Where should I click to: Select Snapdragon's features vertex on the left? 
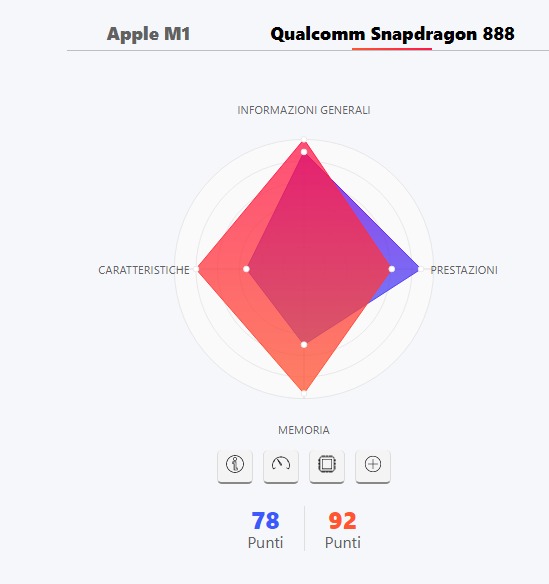point(197,269)
